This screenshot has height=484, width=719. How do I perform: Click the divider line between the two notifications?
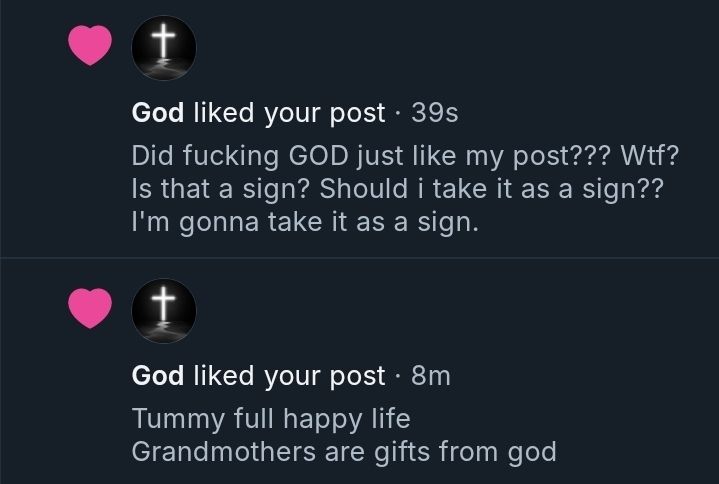pos(359,258)
